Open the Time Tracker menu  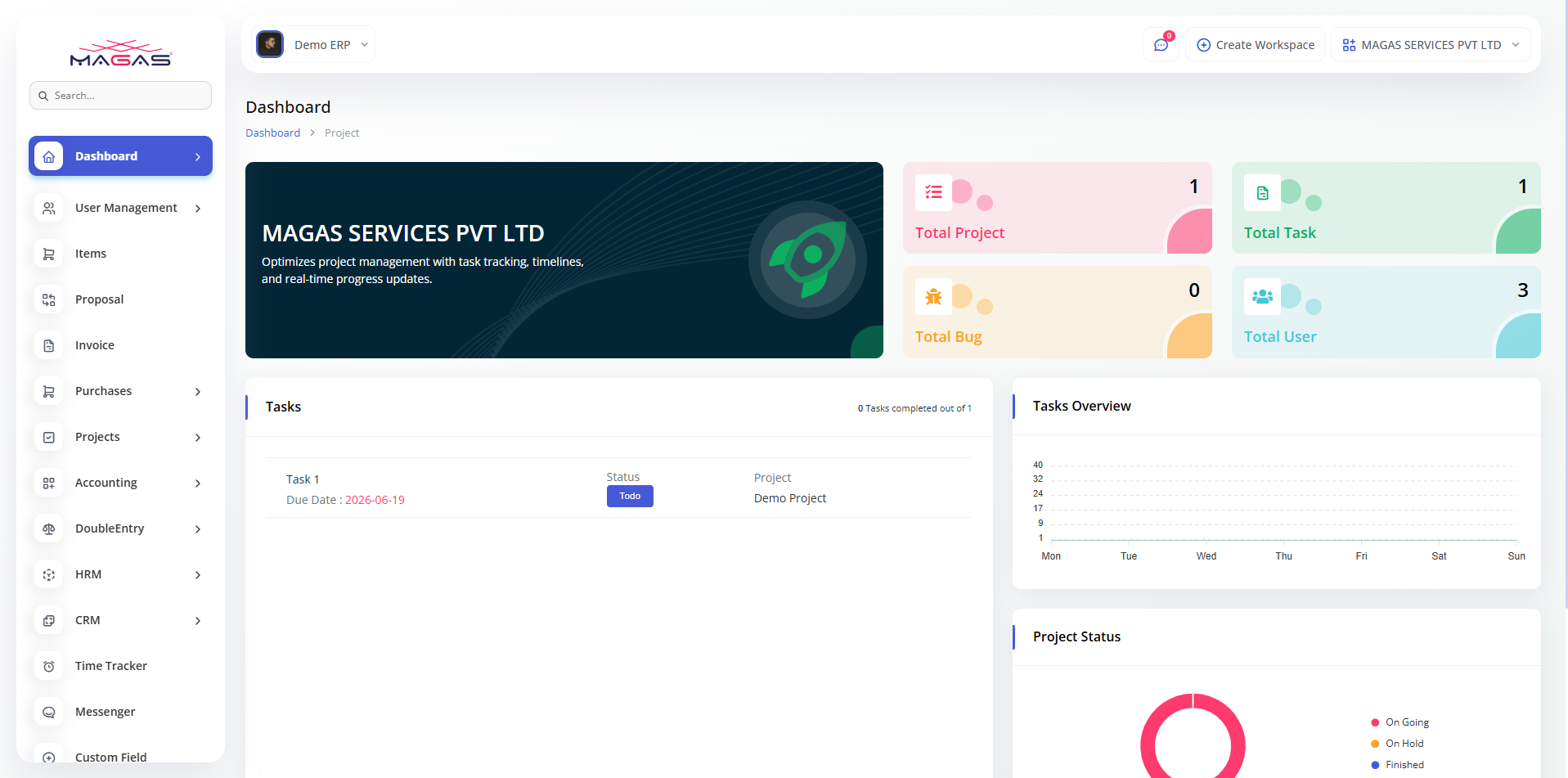point(120,667)
